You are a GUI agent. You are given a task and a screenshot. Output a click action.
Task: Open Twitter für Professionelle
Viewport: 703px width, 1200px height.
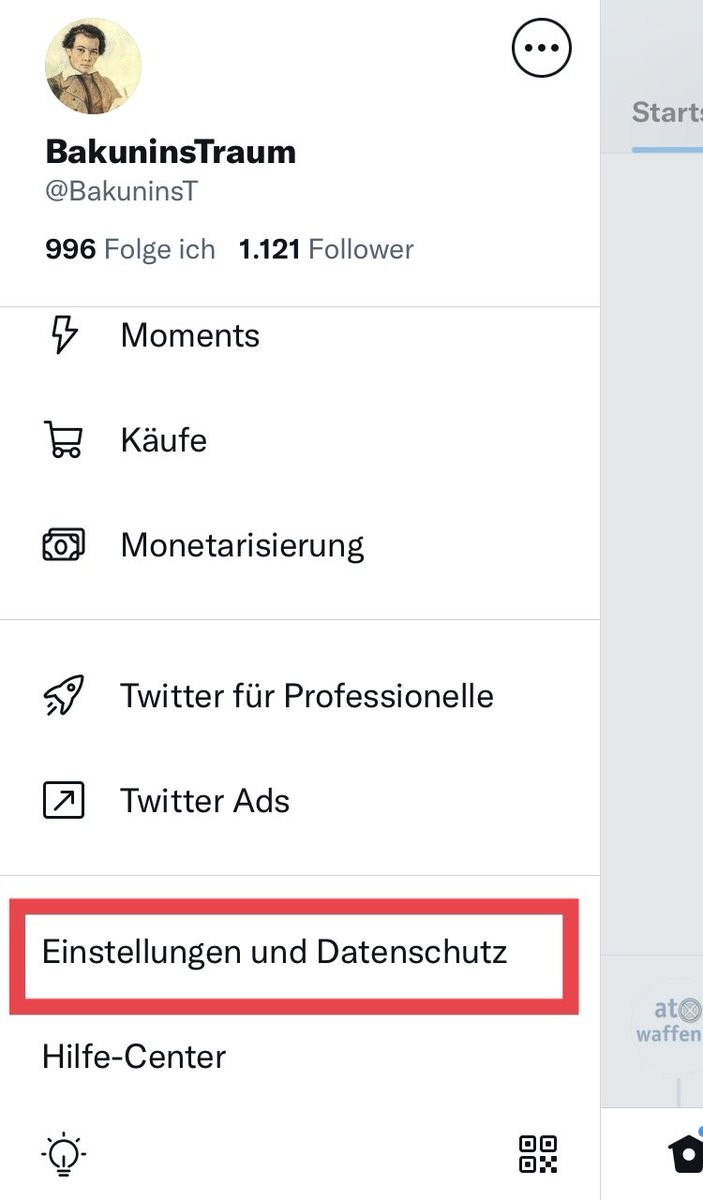pos(307,695)
